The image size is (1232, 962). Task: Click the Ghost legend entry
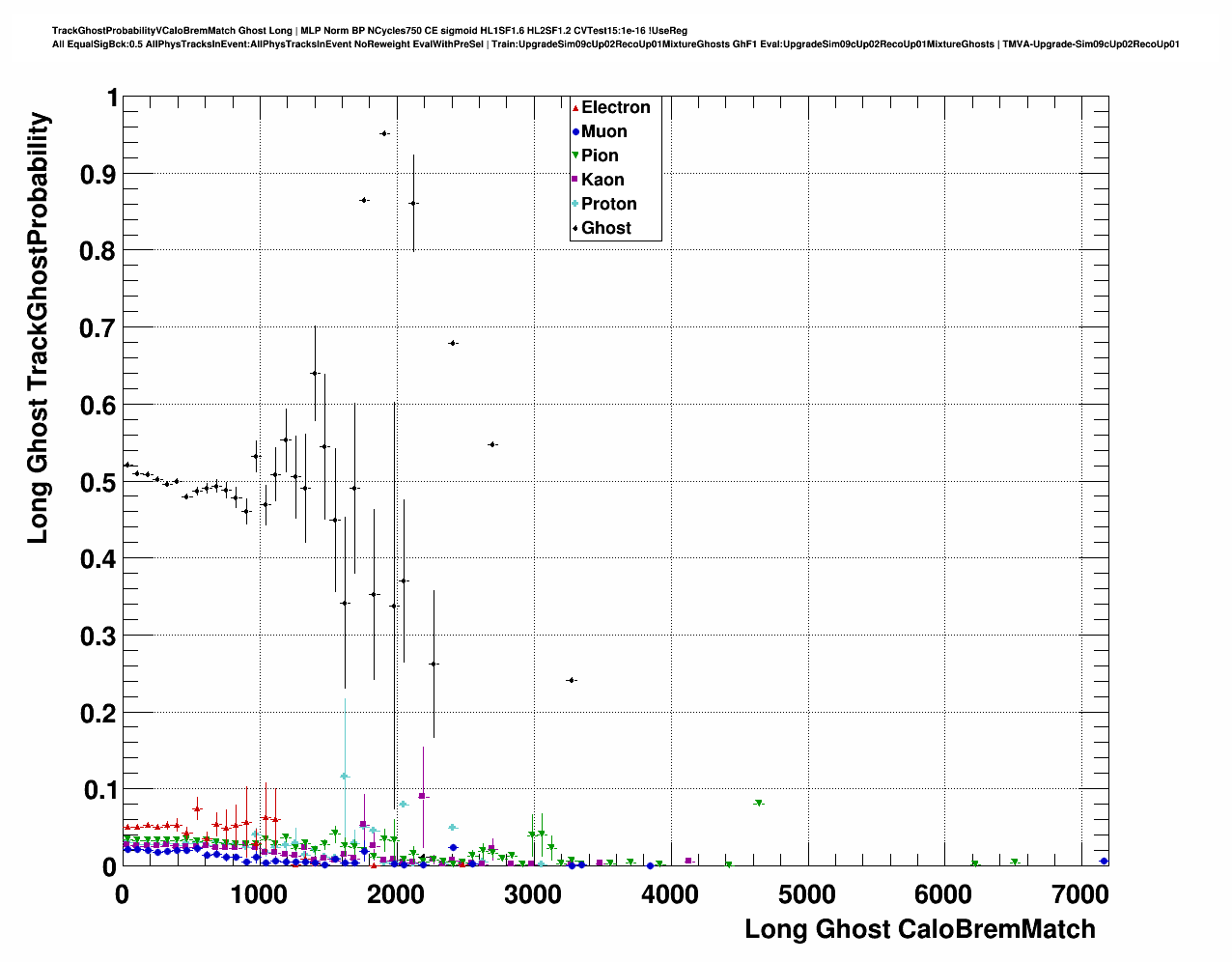point(602,228)
